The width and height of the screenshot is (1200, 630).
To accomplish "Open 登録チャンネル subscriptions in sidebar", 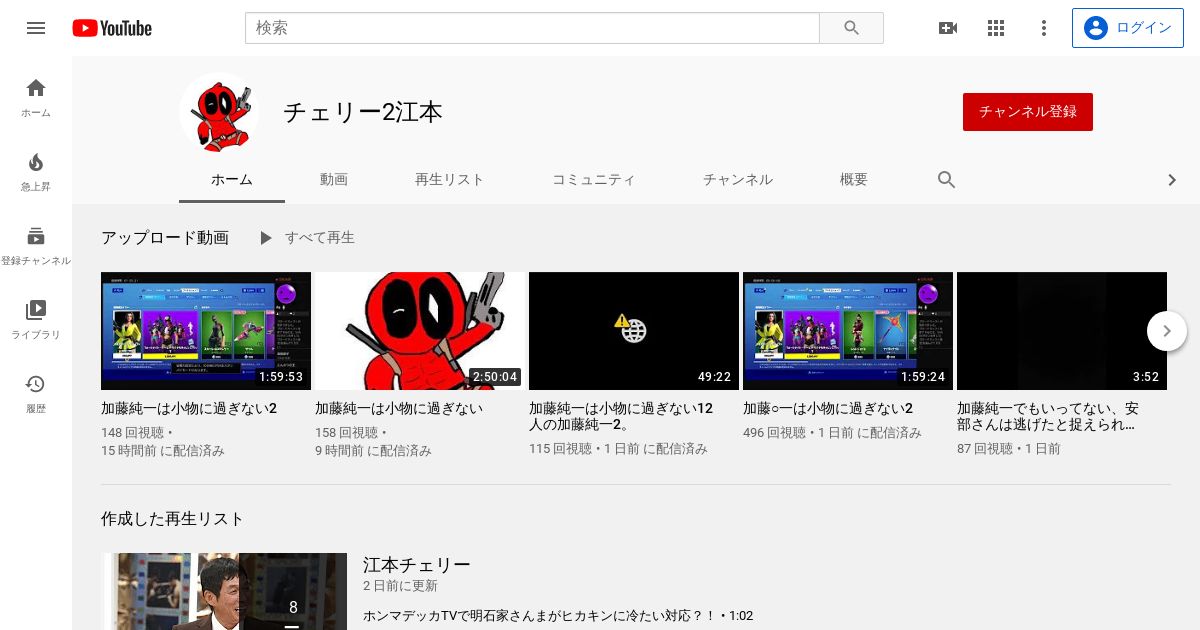I will 36,246.
